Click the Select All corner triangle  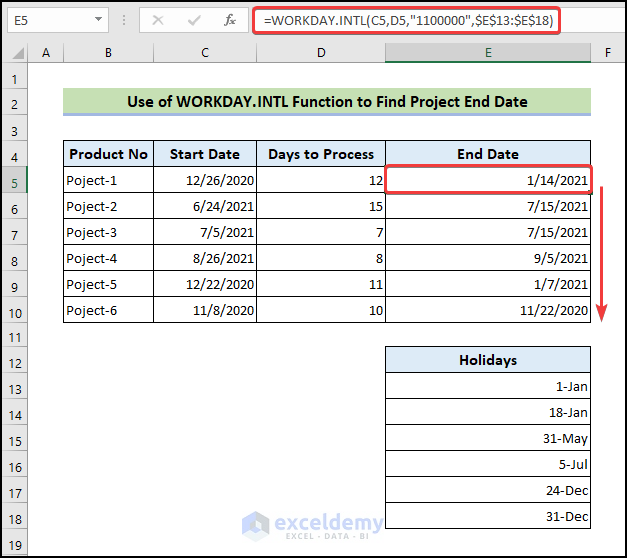(16, 53)
